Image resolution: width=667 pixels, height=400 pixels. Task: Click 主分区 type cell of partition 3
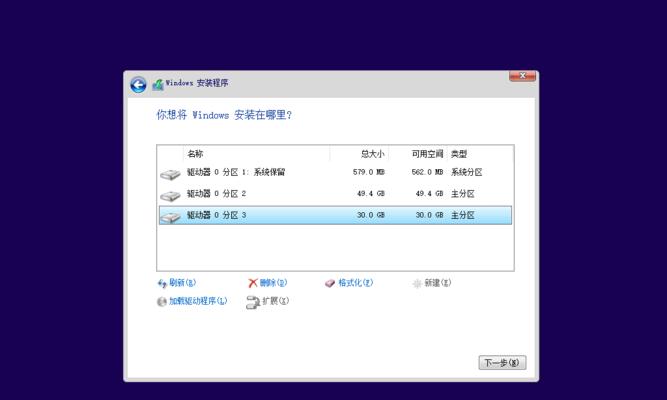point(463,215)
